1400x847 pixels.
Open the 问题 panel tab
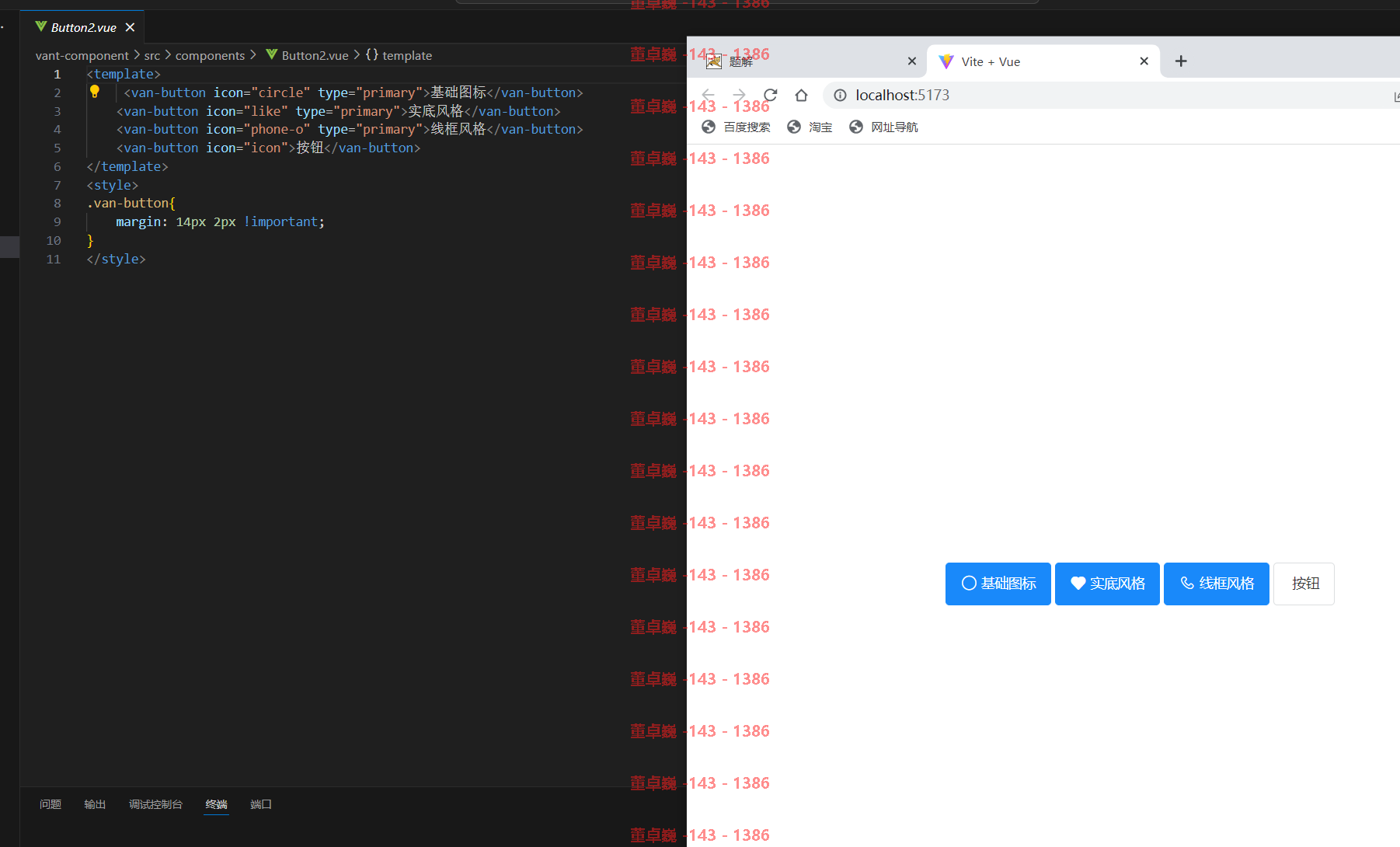tap(50, 804)
